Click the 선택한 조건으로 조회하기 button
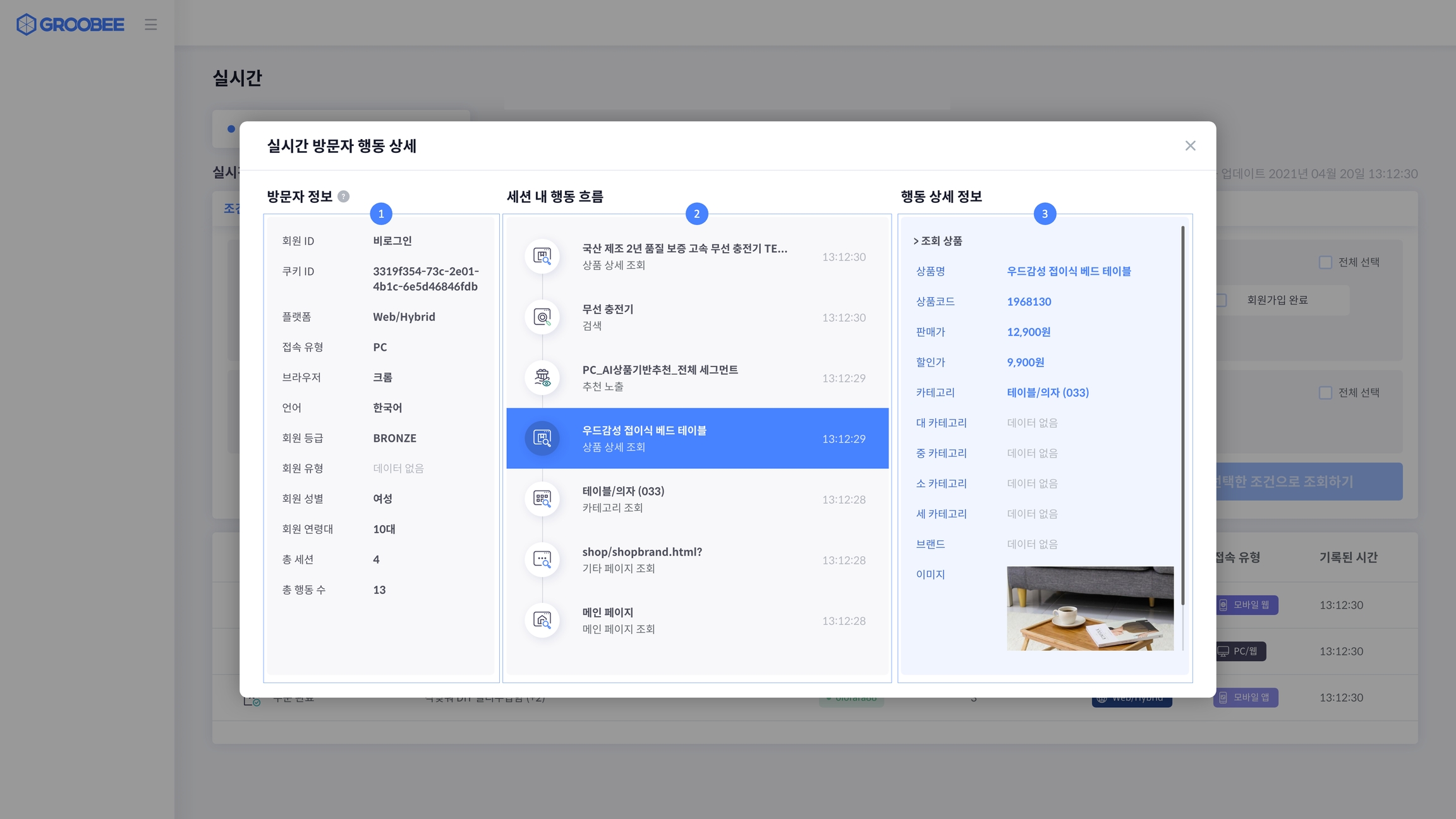Screen dimensions: 1456x819 [x=1308, y=482]
